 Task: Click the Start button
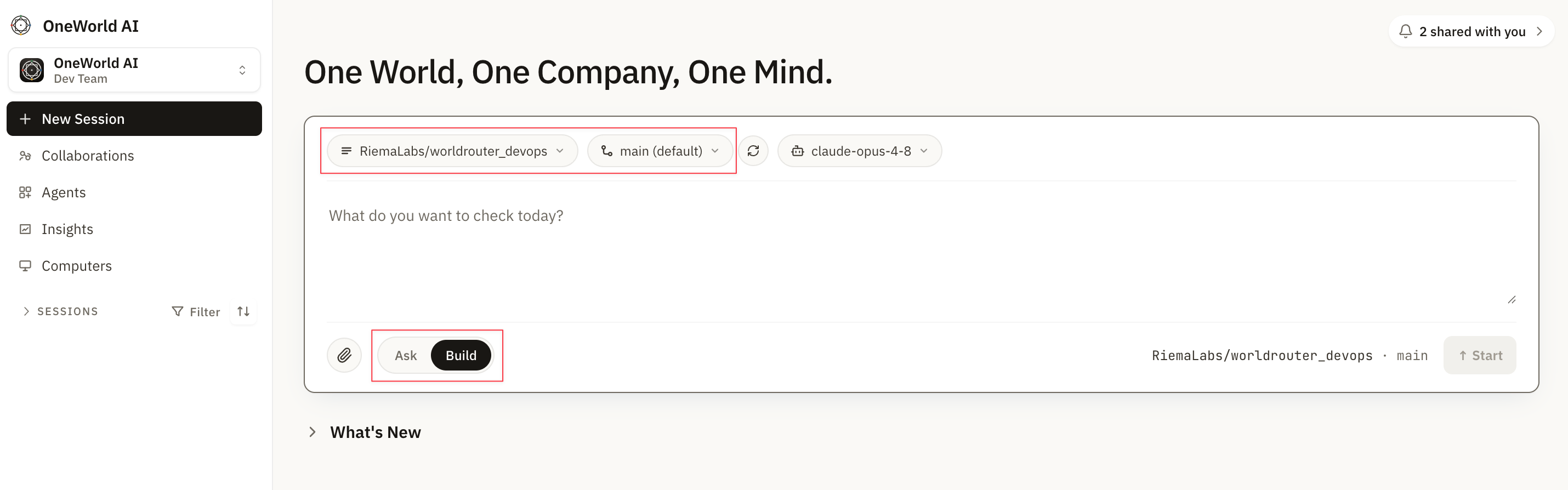1480,356
